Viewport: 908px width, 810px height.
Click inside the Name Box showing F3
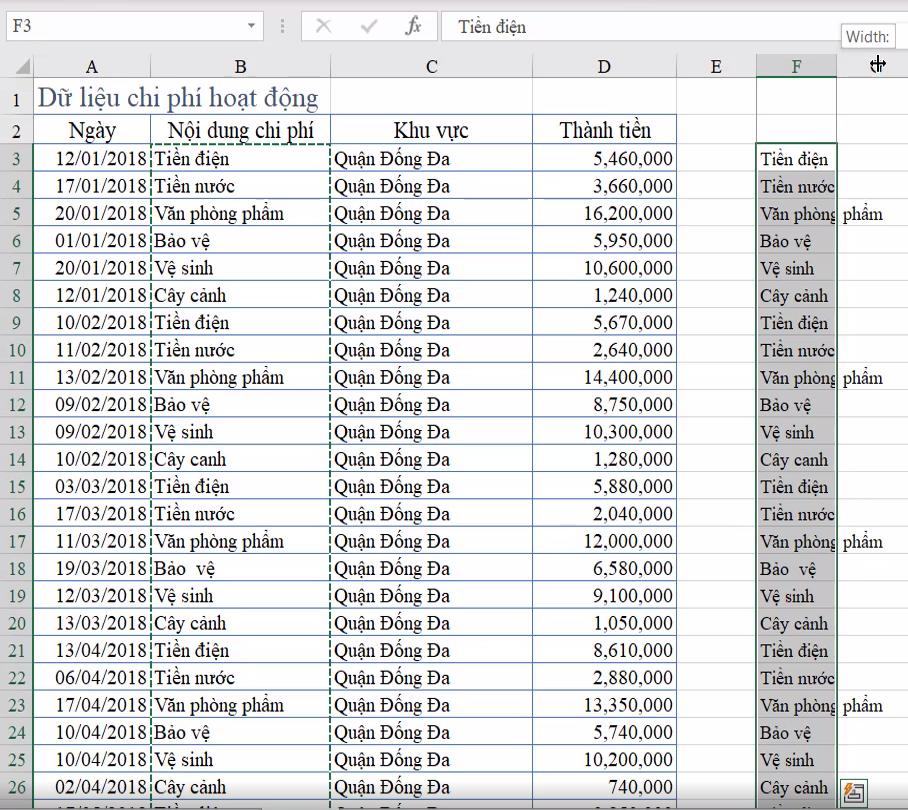point(120,27)
